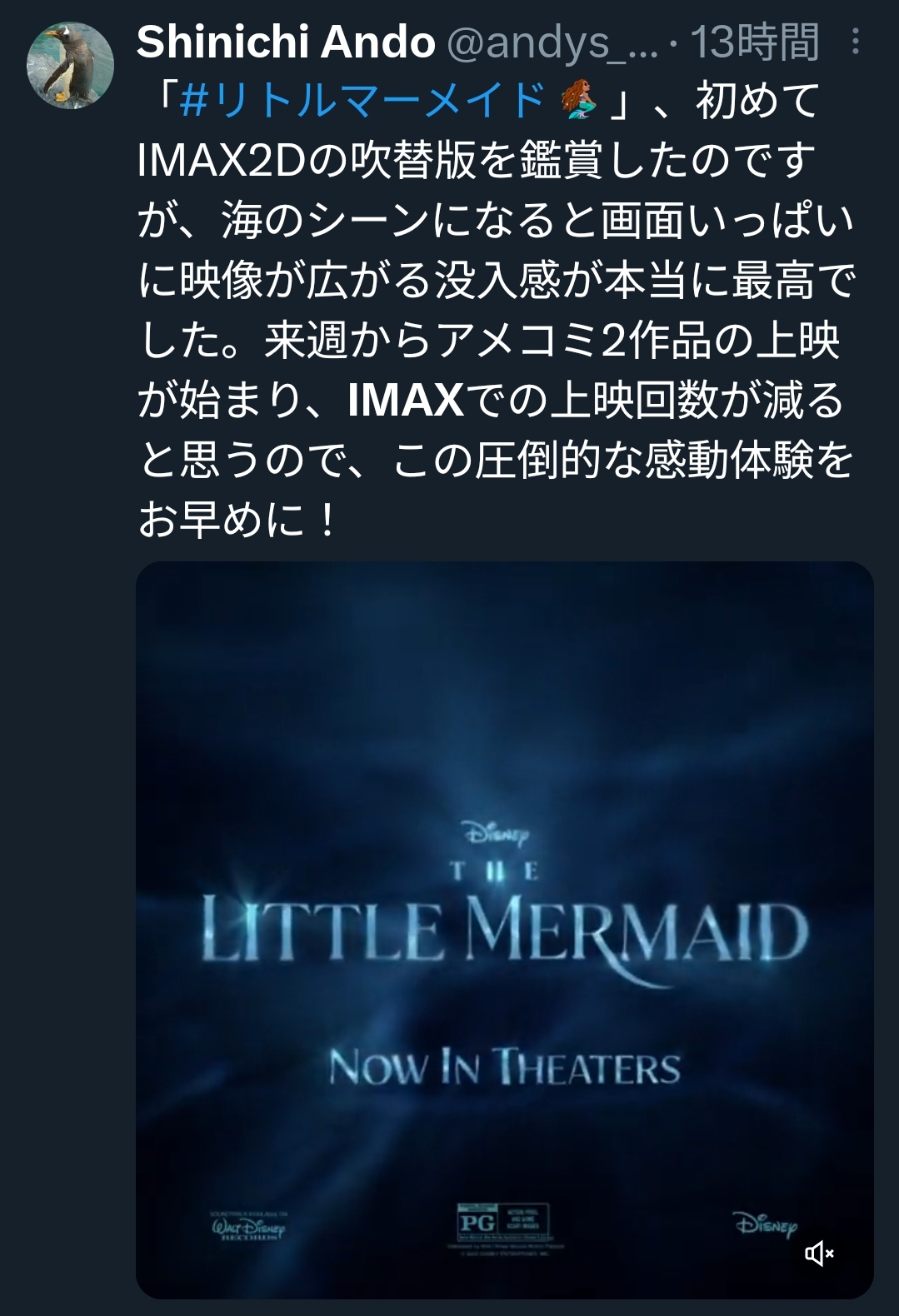Tap the Disney logo above THE title

tap(496, 834)
